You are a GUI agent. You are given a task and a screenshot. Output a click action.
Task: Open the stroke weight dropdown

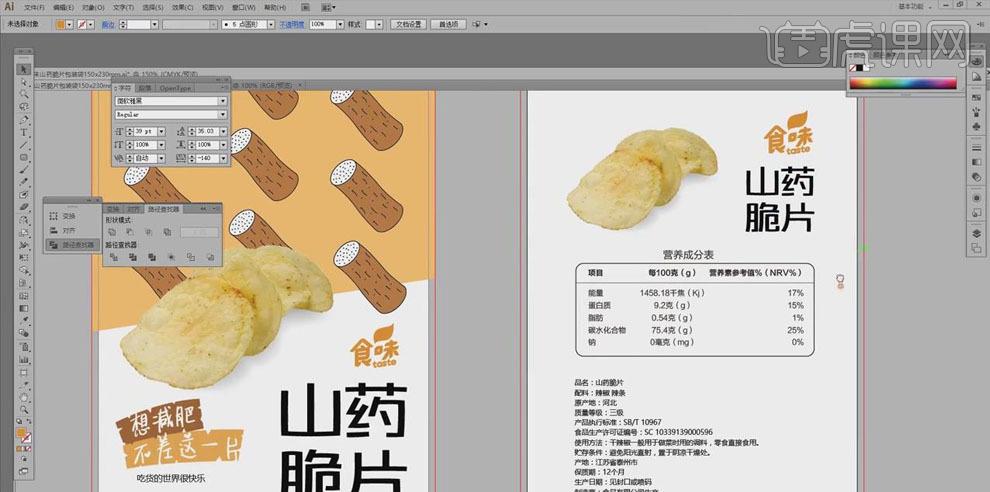(154, 24)
